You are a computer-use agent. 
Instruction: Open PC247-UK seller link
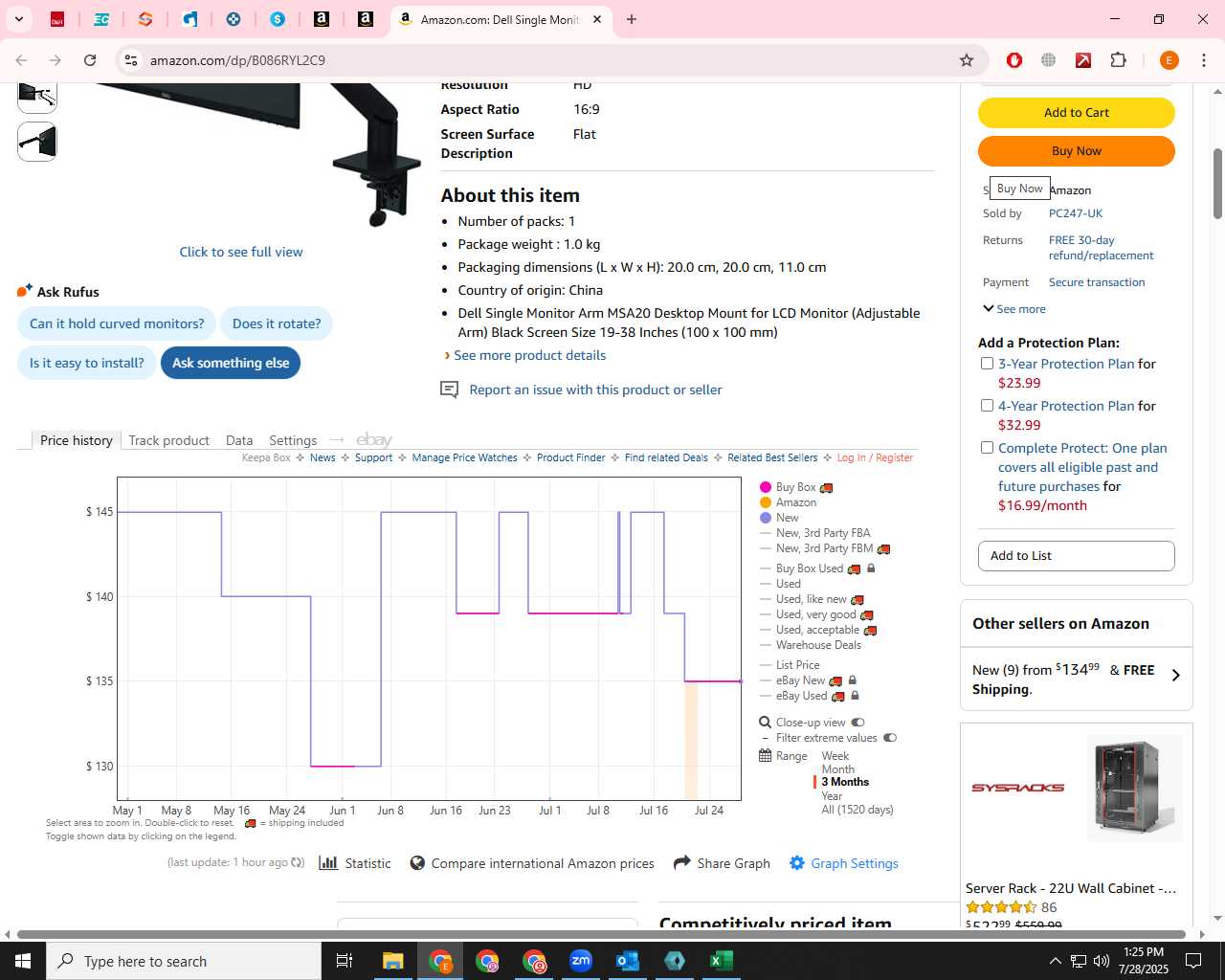pyautogui.click(x=1076, y=213)
